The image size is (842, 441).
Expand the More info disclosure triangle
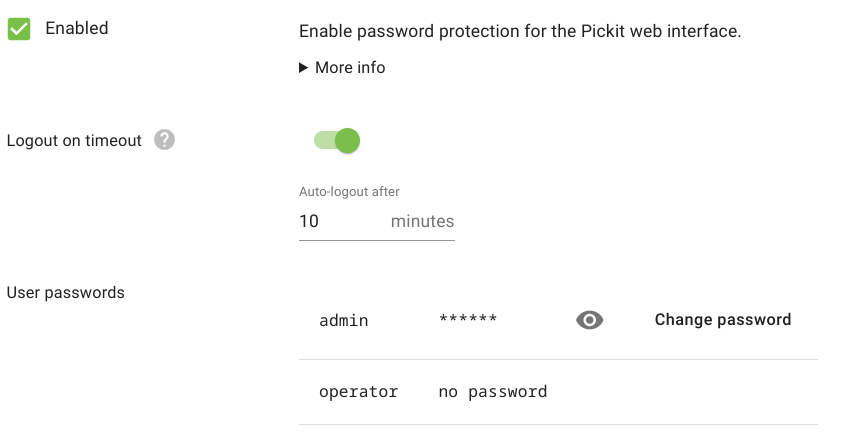pyautogui.click(x=304, y=68)
